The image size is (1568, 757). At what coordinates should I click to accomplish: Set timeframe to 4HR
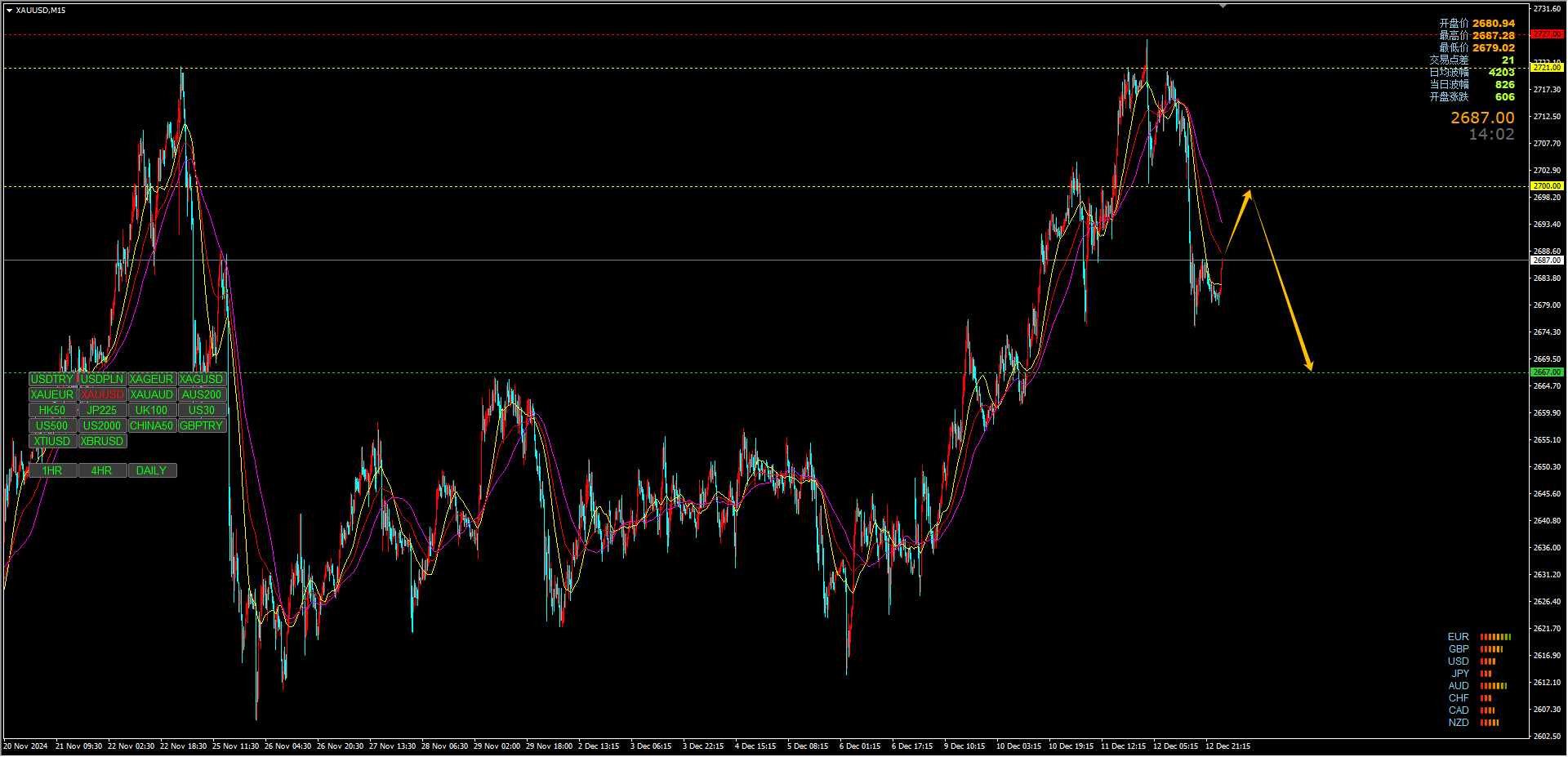[102, 470]
